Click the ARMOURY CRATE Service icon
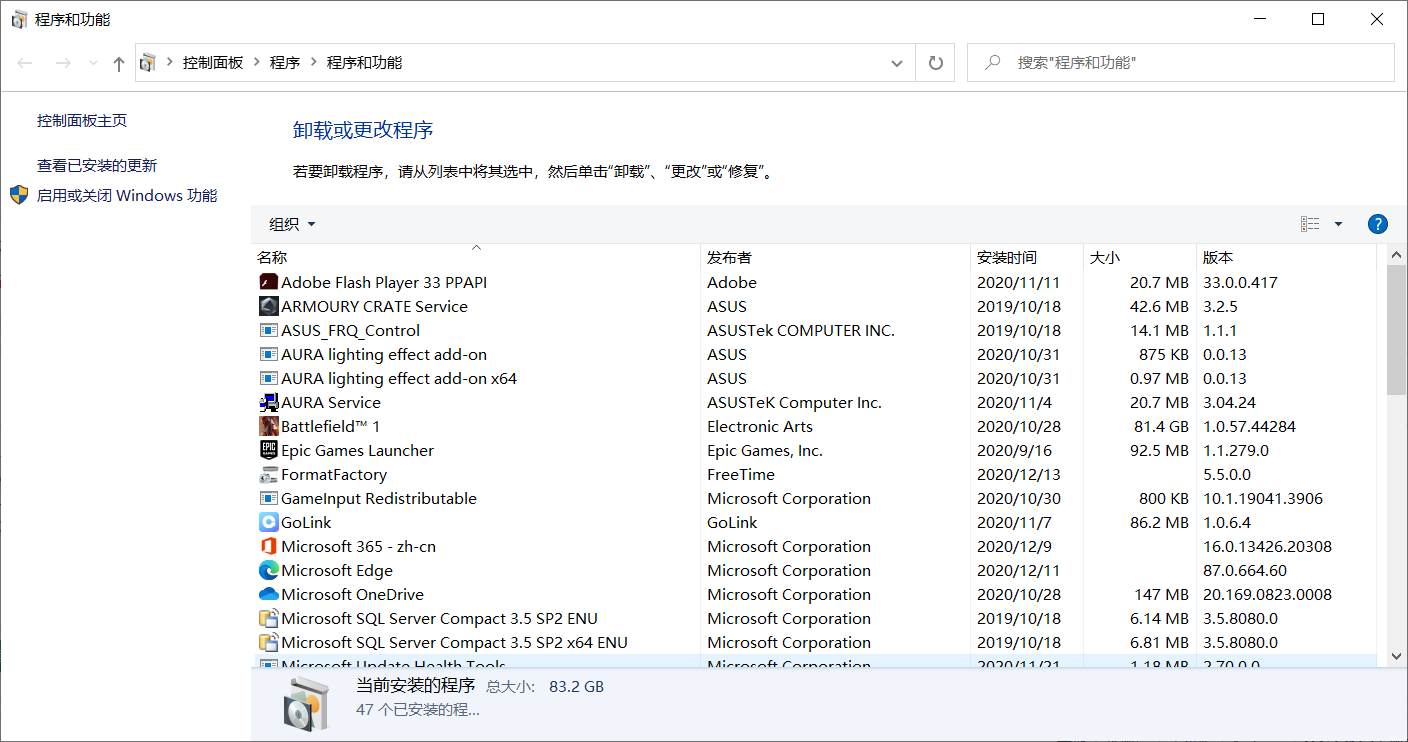1408x742 pixels. [x=268, y=306]
